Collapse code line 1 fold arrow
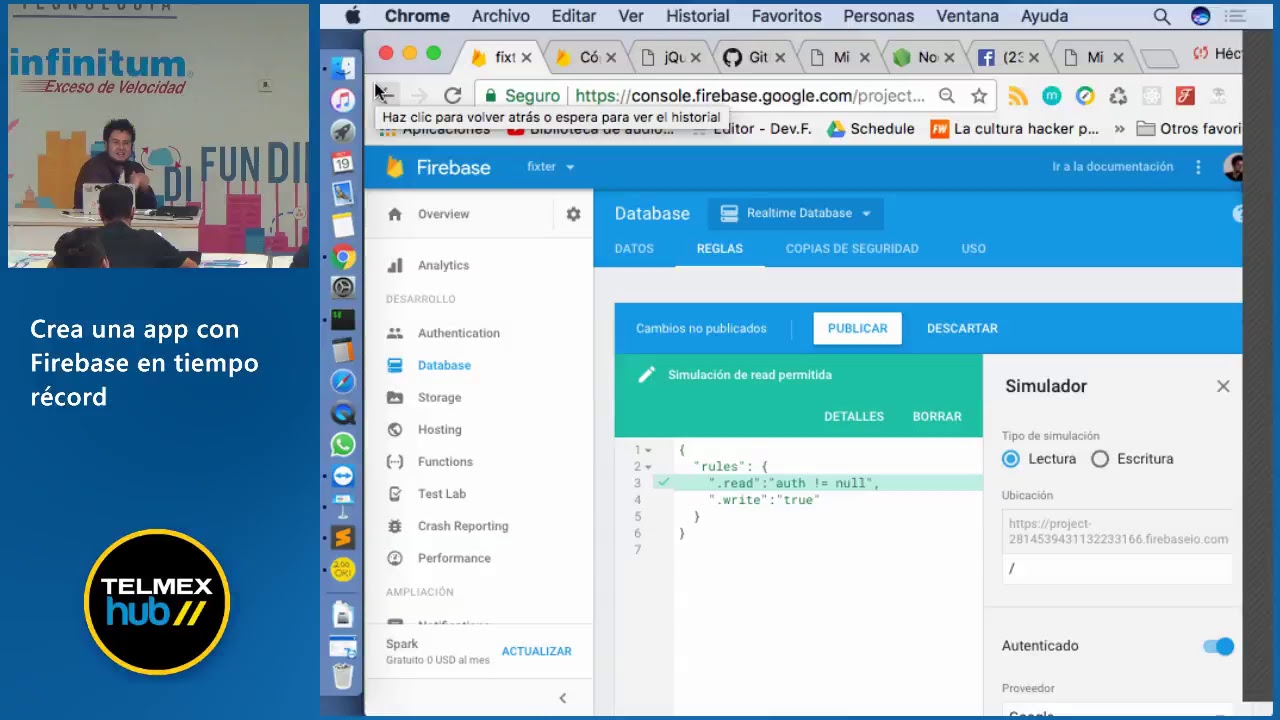This screenshot has height=720, width=1280. [648, 451]
